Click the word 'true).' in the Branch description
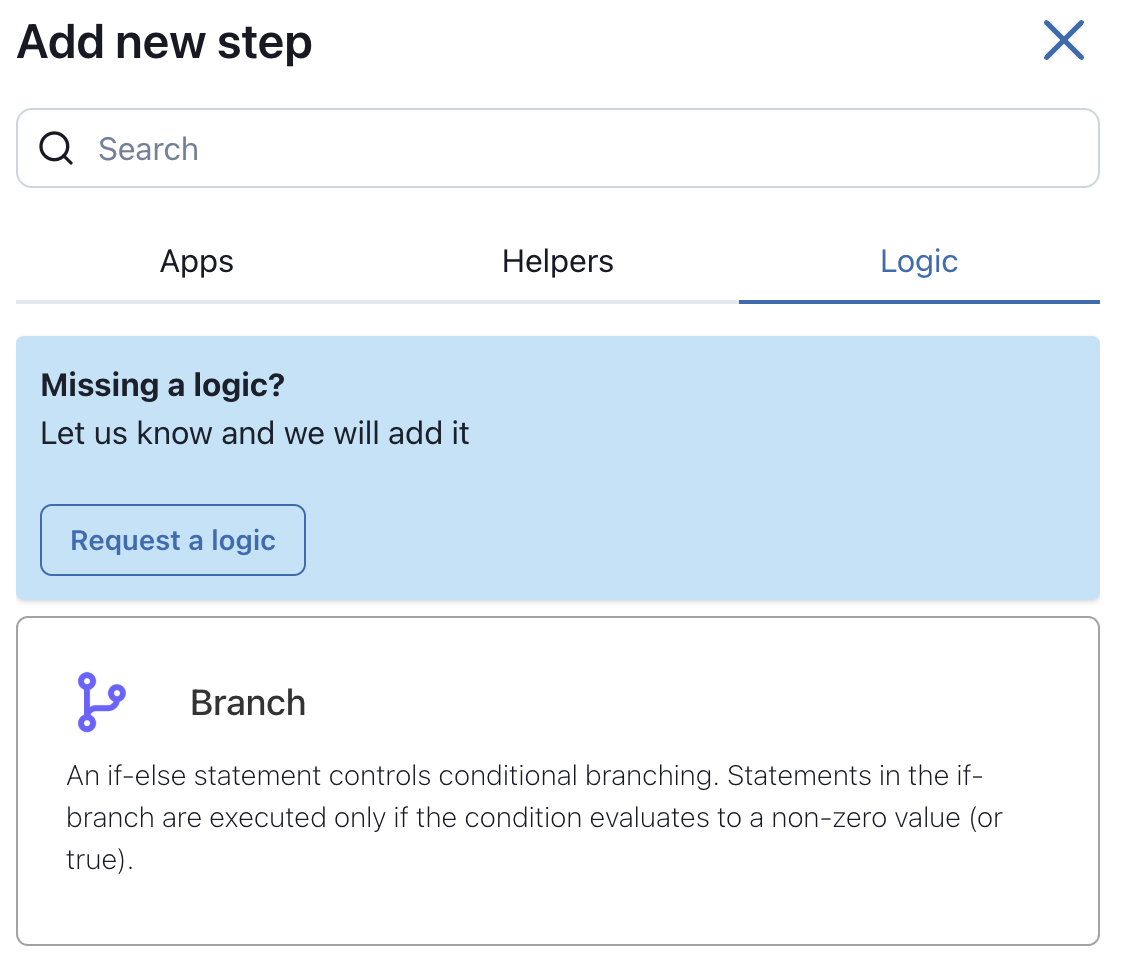The height and width of the screenshot is (960, 1124). 100,859
